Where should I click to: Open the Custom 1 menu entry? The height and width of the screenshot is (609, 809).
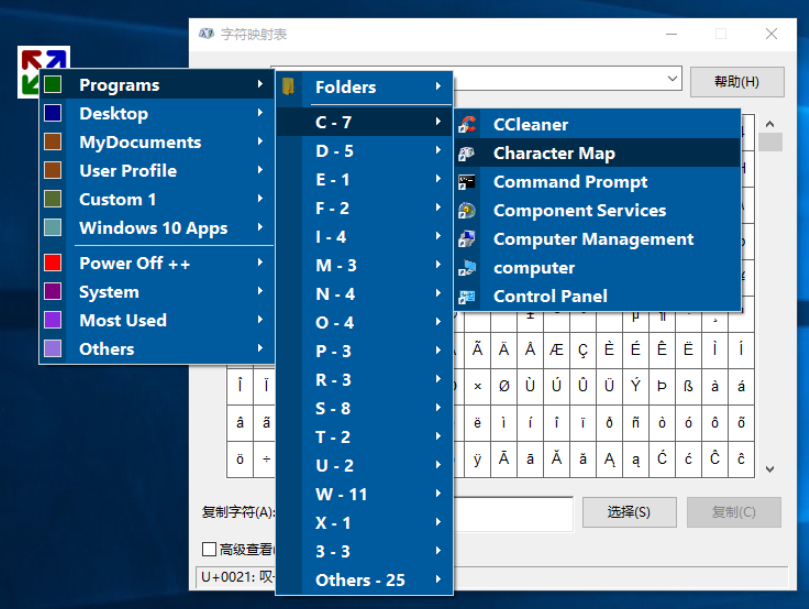[x=156, y=199]
